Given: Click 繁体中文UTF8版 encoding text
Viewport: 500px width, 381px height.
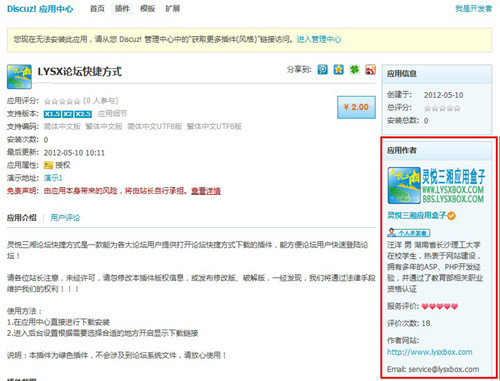Looking at the screenshot, I should pyautogui.click(x=214, y=127).
